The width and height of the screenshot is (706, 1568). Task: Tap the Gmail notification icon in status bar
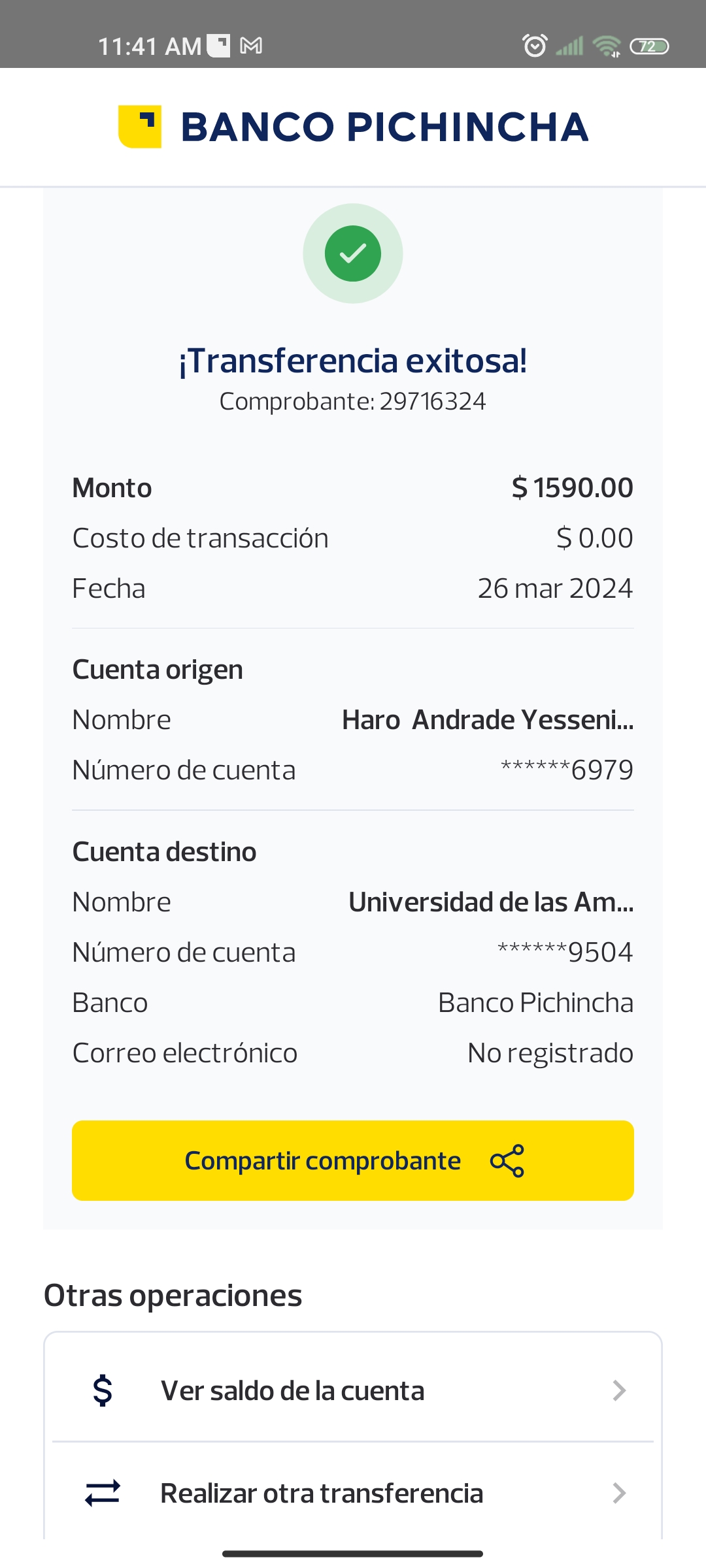[251, 46]
